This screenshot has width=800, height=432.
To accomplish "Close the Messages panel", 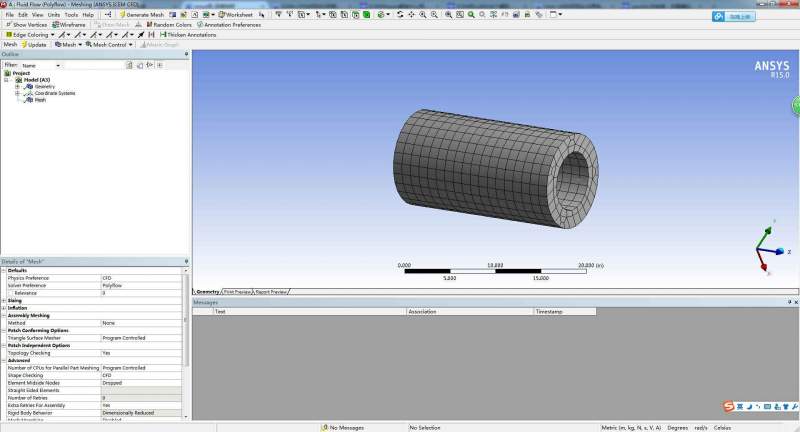I will click(796, 302).
